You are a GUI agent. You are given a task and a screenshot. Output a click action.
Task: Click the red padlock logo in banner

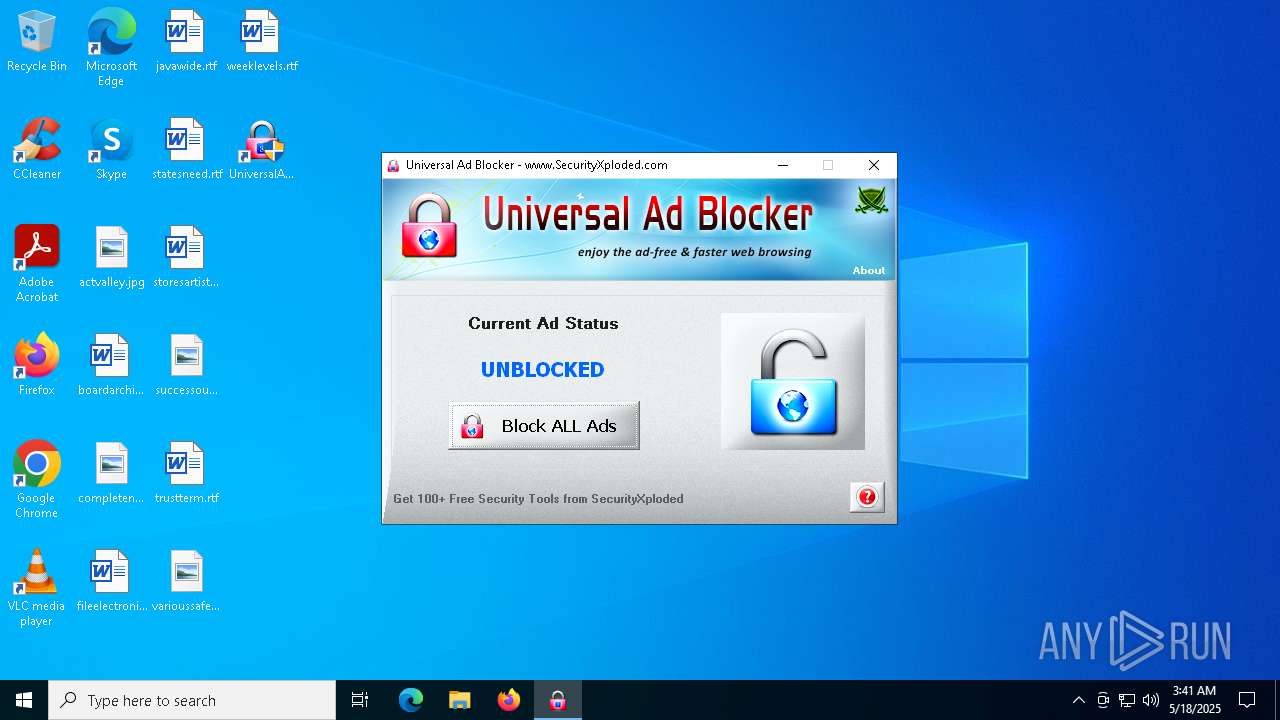429,226
